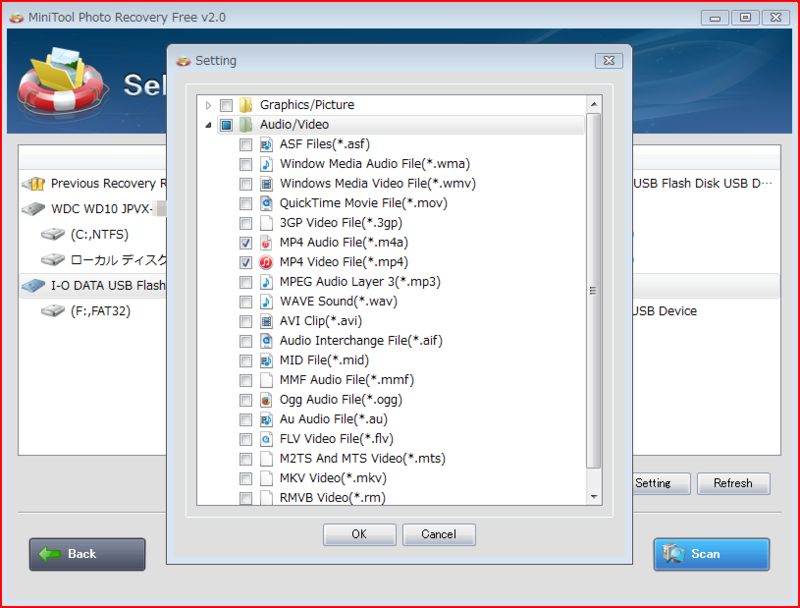This screenshot has width=800, height=608.
Task: Click the Au Audio File icon
Action: coord(266,419)
